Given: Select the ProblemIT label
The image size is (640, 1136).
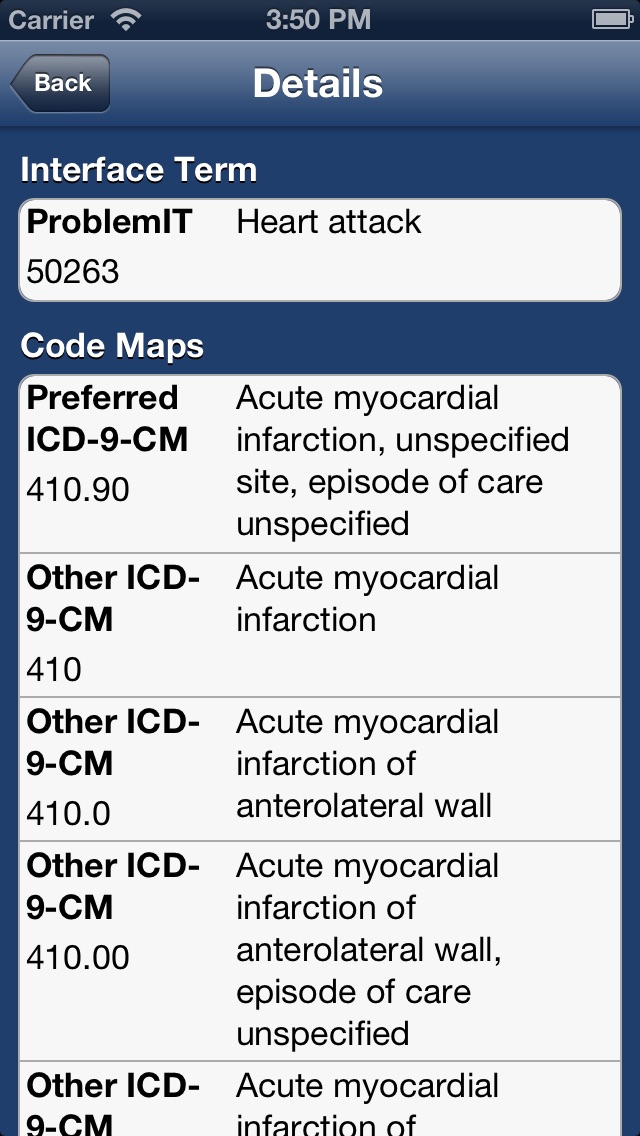Looking at the screenshot, I should click(109, 222).
